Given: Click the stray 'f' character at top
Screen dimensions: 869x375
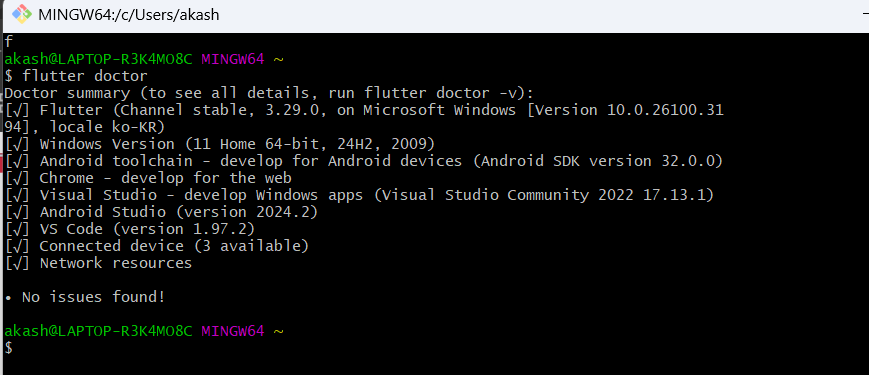Looking at the screenshot, I should point(8,42).
